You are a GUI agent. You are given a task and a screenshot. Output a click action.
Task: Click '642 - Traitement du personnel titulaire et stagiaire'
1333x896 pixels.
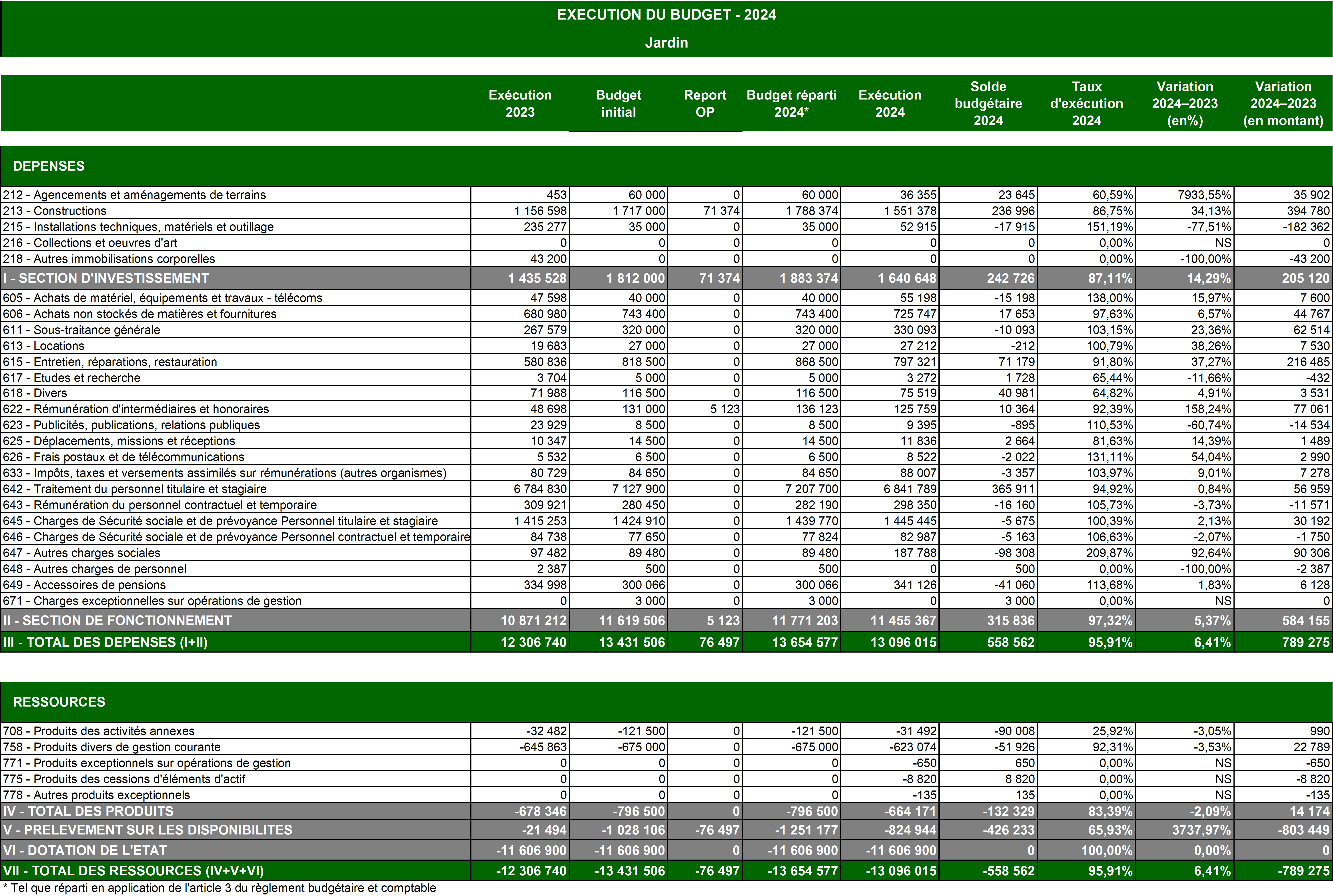(134, 489)
